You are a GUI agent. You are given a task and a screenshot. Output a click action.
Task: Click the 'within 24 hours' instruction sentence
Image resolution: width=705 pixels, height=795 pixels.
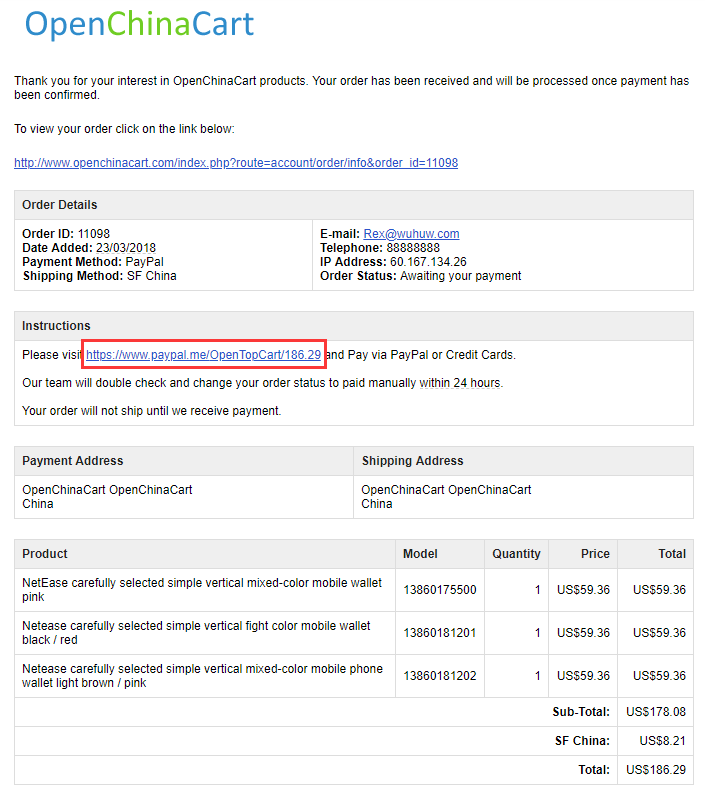pyautogui.click(x=263, y=383)
